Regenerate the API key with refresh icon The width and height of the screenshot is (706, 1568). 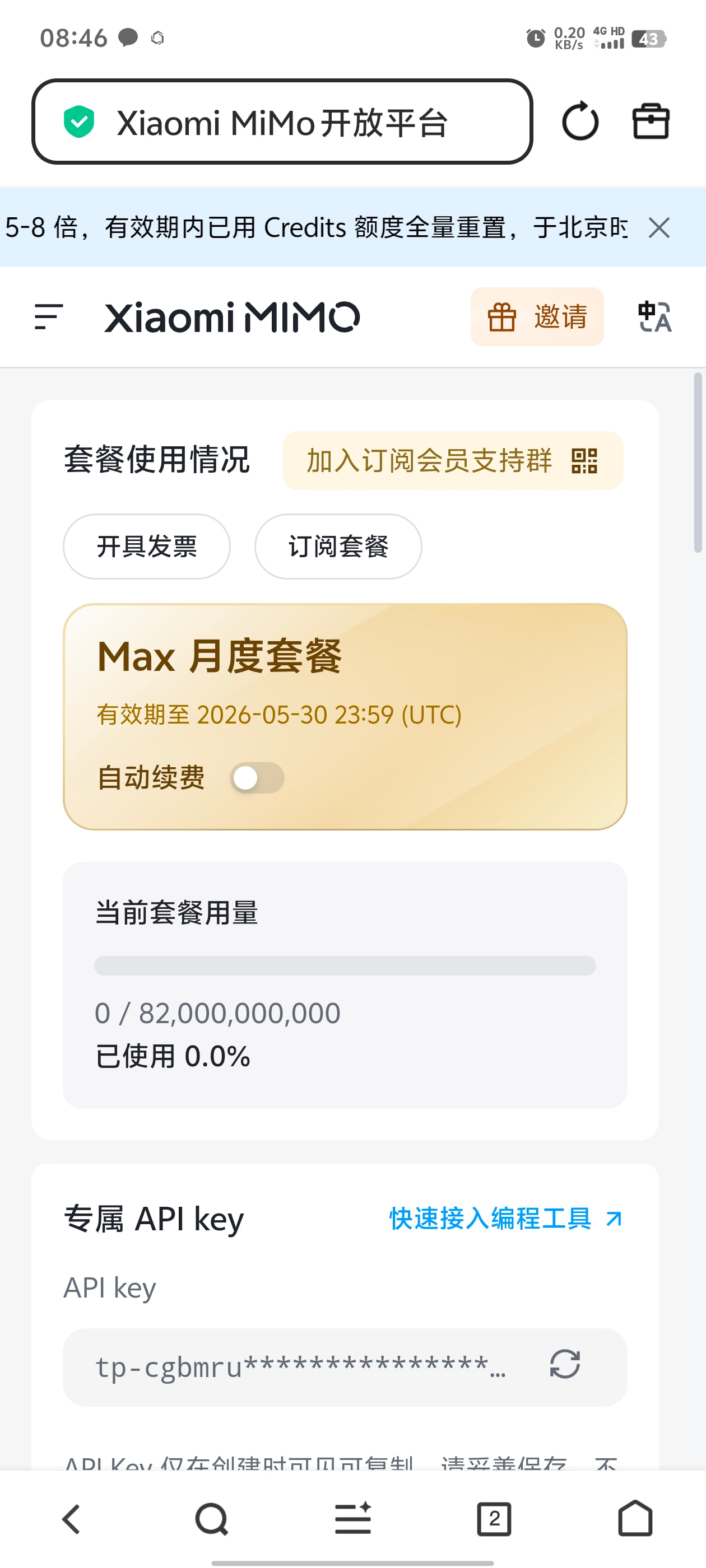565,1364
